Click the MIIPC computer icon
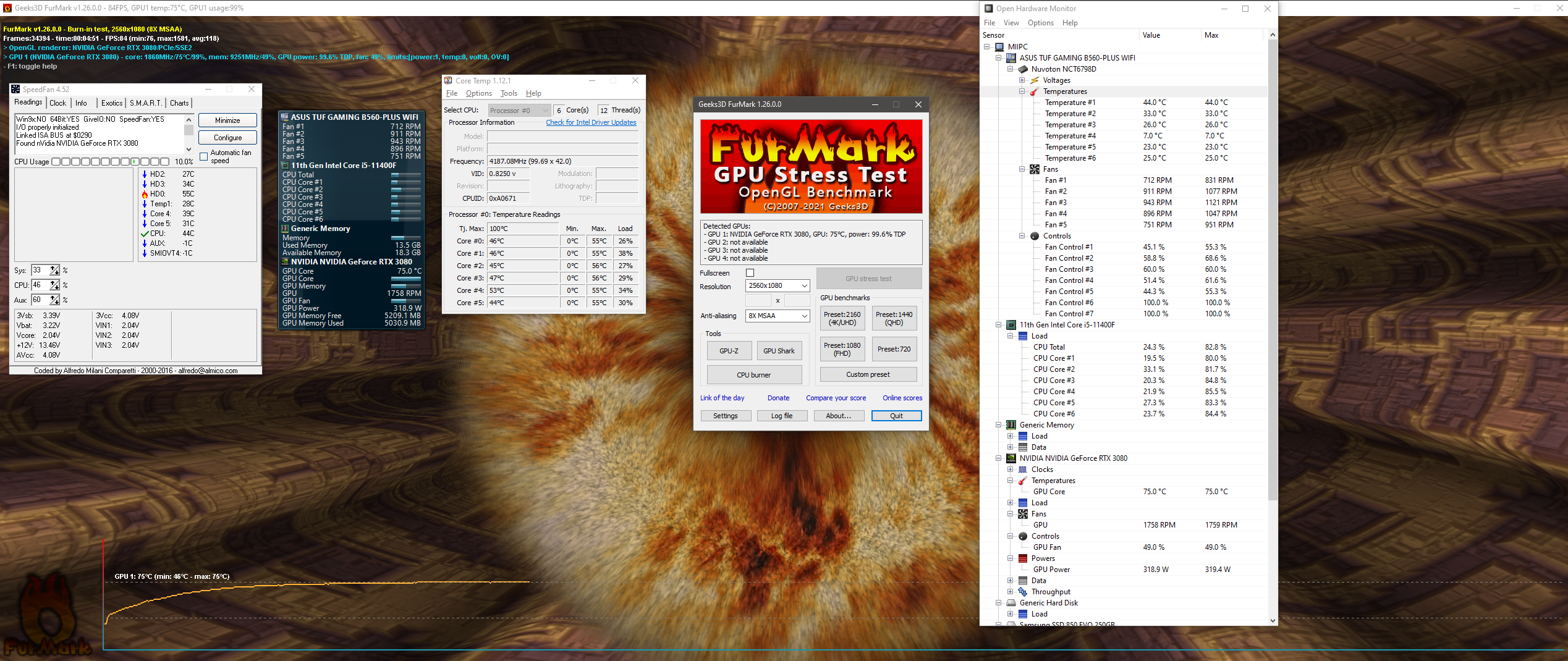1568x661 pixels. point(999,46)
